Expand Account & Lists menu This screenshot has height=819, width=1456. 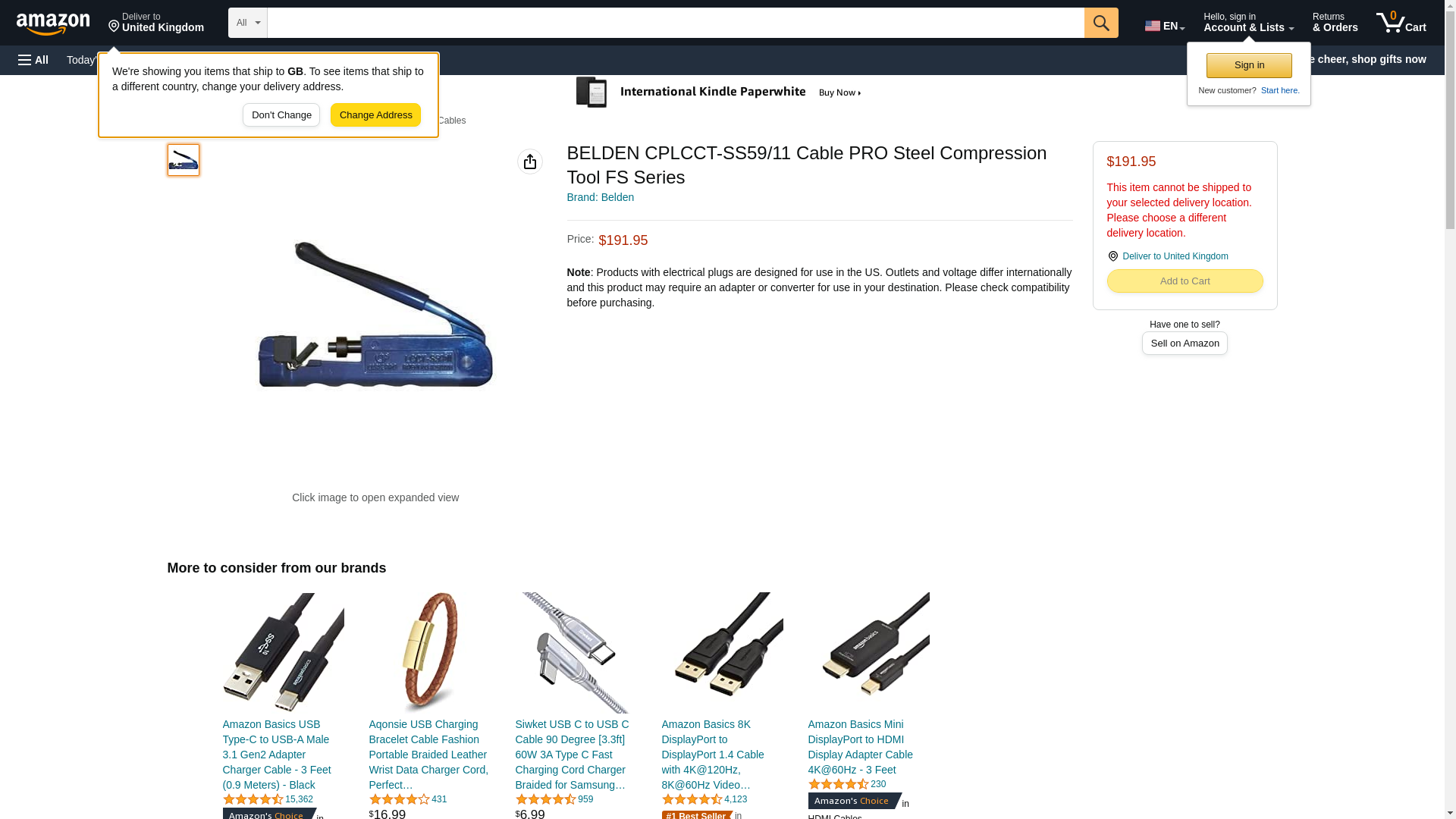(x=1248, y=23)
